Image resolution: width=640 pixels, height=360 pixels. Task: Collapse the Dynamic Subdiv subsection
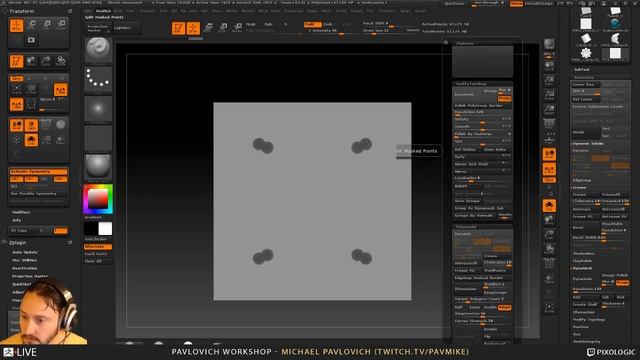(x=588, y=144)
